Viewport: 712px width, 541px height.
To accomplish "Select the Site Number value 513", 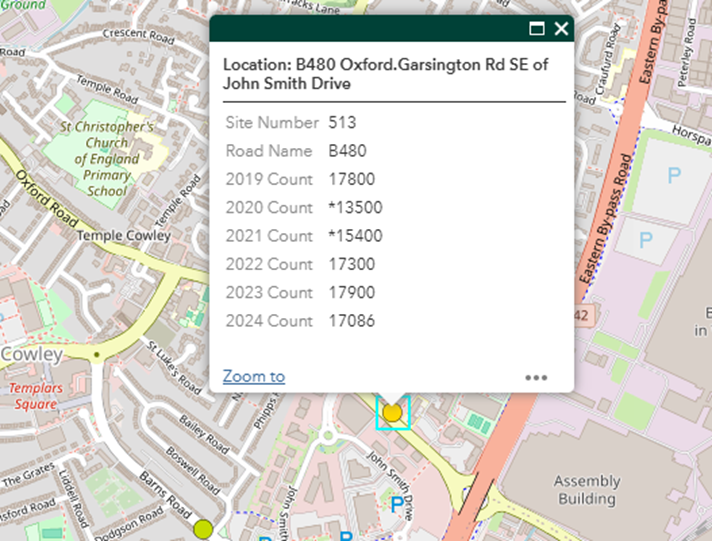I will click(x=342, y=123).
